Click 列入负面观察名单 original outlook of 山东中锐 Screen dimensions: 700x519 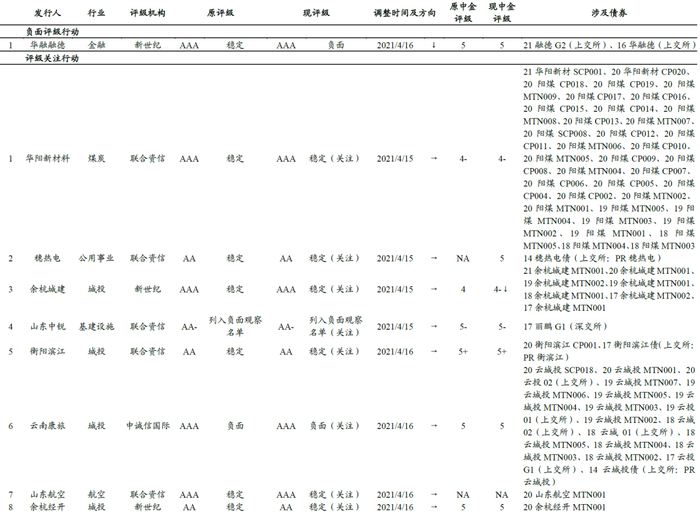(x=235, y=326)
